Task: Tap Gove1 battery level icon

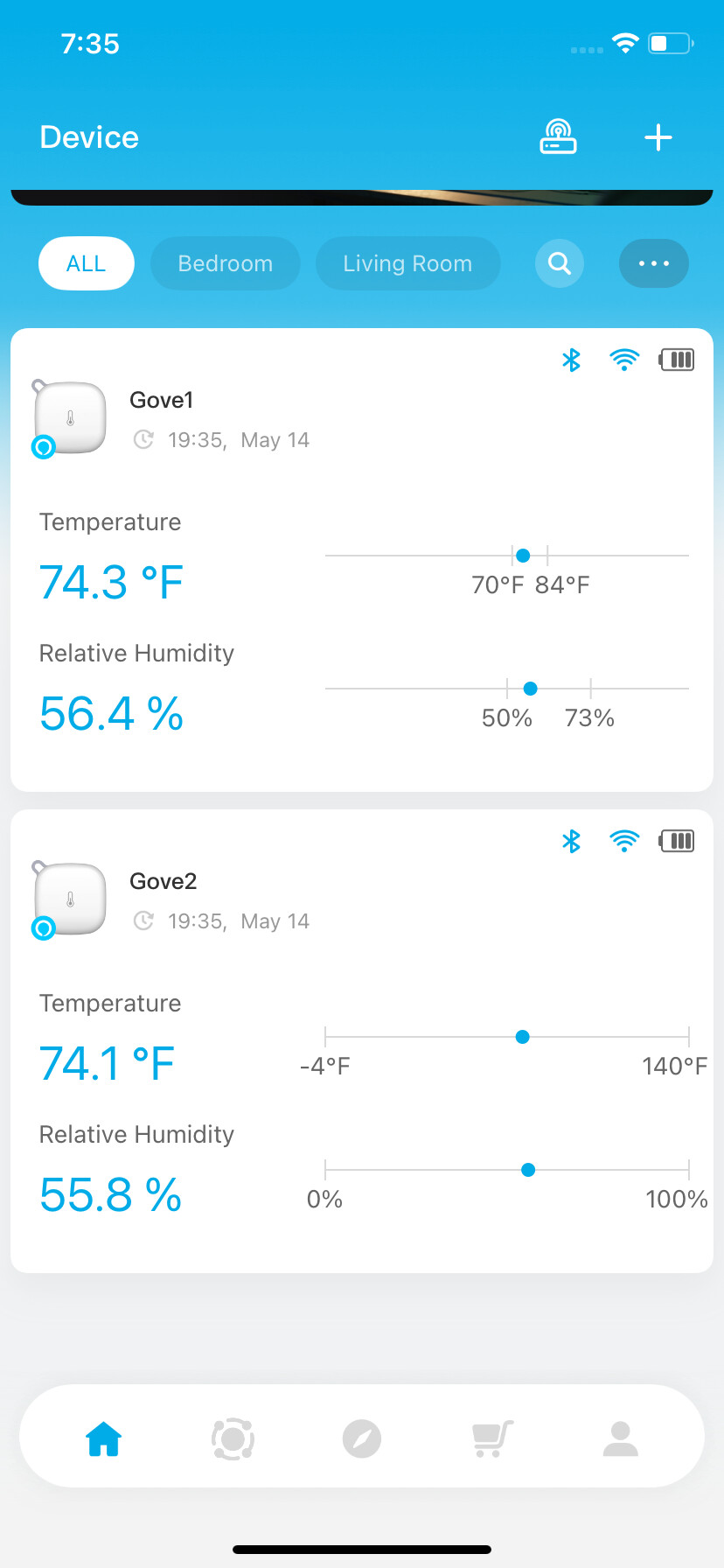Action: click(677, 360)
